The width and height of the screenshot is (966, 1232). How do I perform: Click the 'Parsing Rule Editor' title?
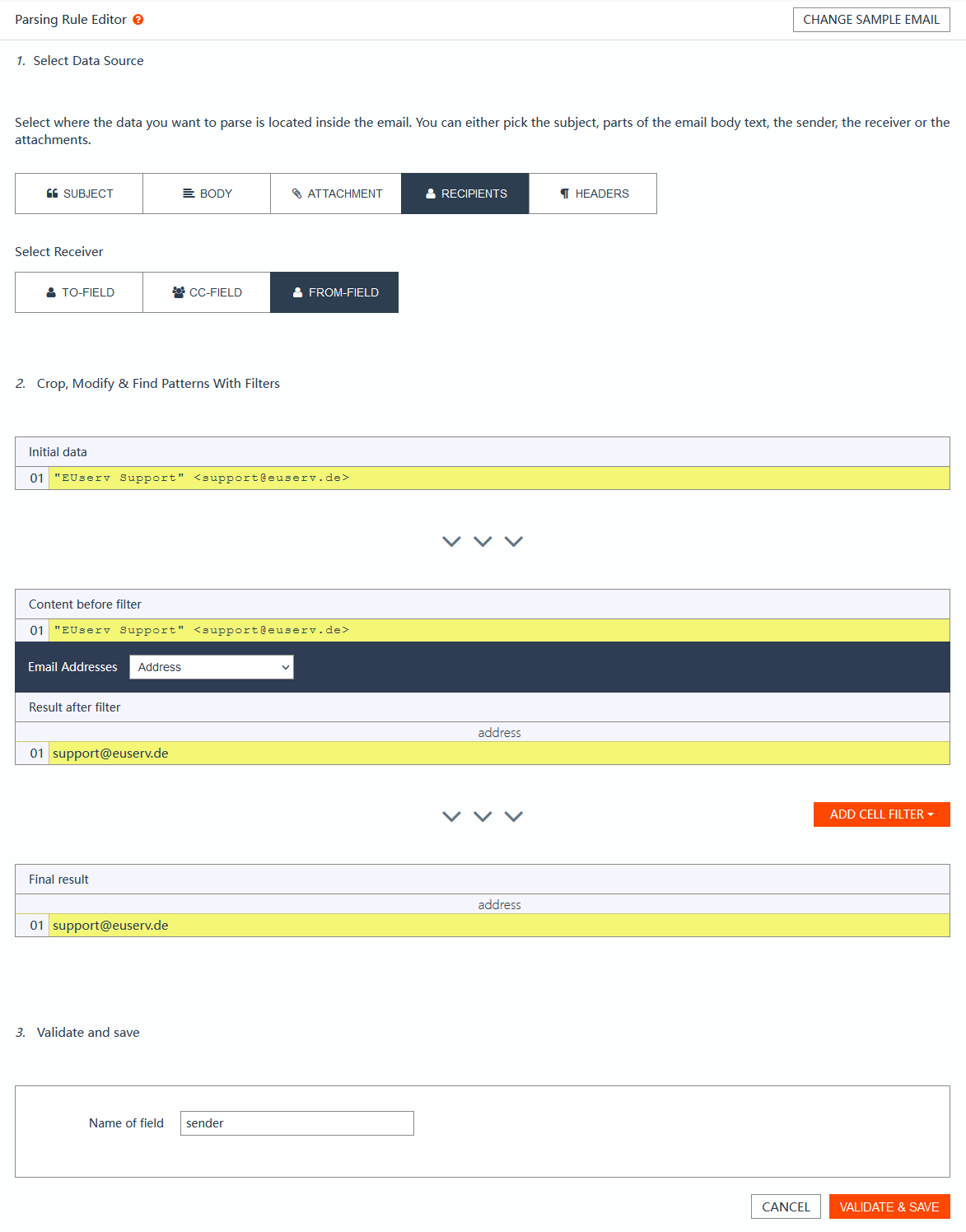click(71, 20)
